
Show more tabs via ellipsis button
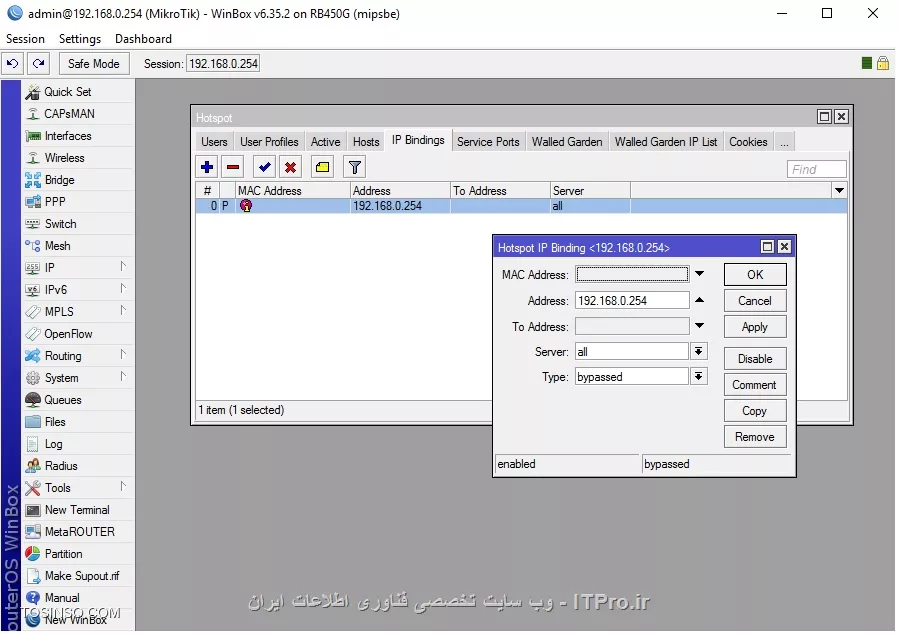pos(784,142)
